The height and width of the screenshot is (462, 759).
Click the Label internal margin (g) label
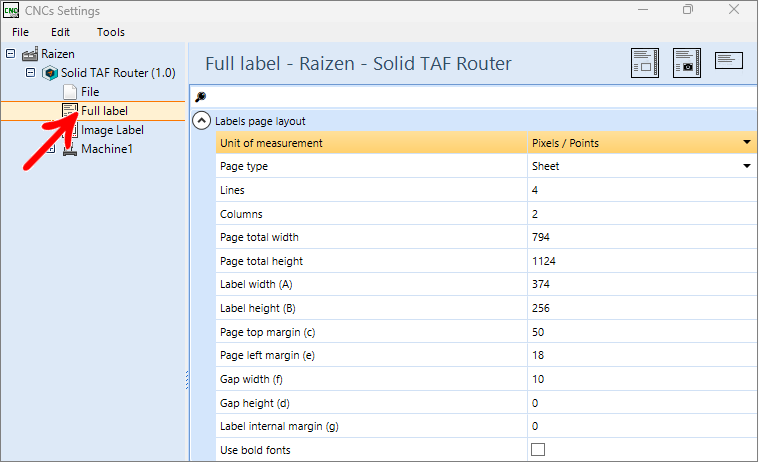pyautogui.click(x=279, y=426)
